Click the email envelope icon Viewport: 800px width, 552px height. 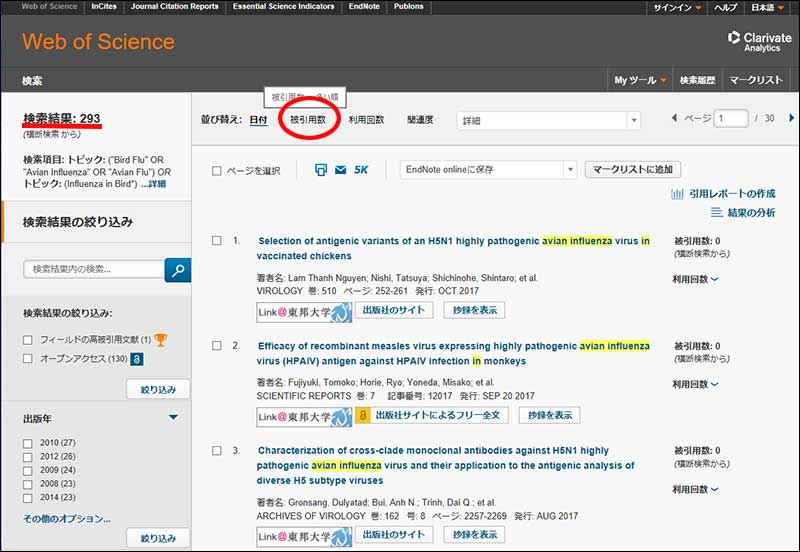[x=340, y=170]
